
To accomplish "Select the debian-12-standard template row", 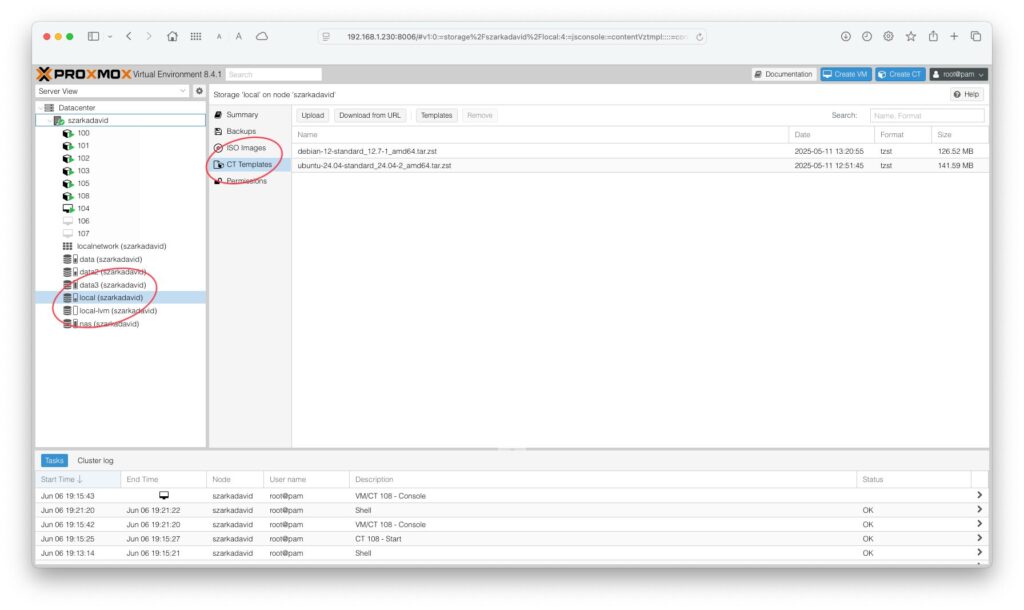I will 640,151.
